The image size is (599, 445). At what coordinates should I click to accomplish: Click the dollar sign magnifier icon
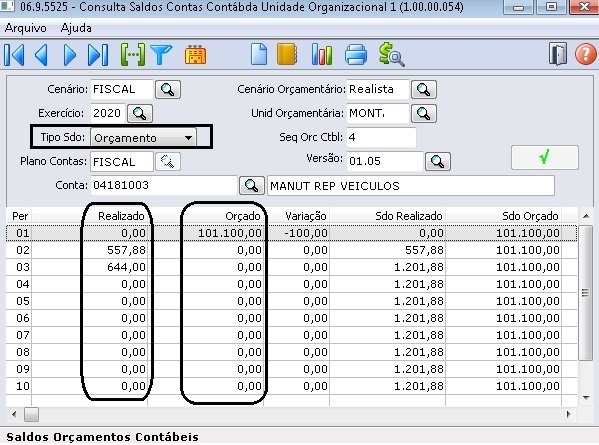pyautogui.click(x=392, y=55)
